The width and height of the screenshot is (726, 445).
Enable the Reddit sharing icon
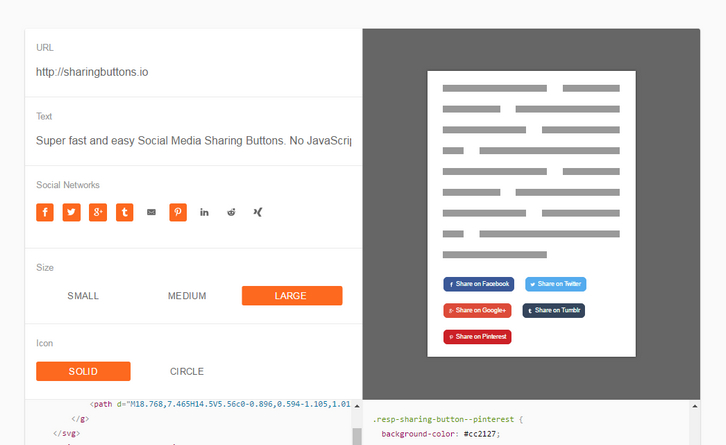tap(231, 212)
